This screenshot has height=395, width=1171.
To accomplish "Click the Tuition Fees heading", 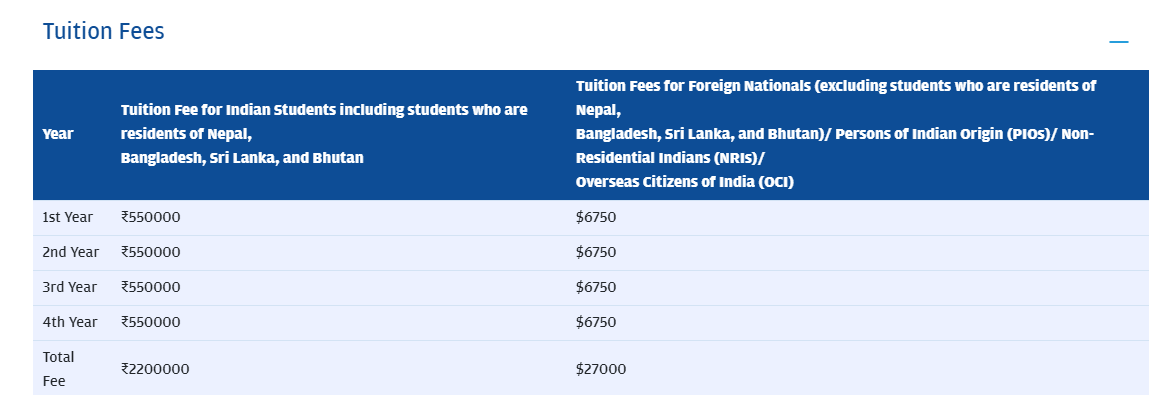I will coord(103,31).
